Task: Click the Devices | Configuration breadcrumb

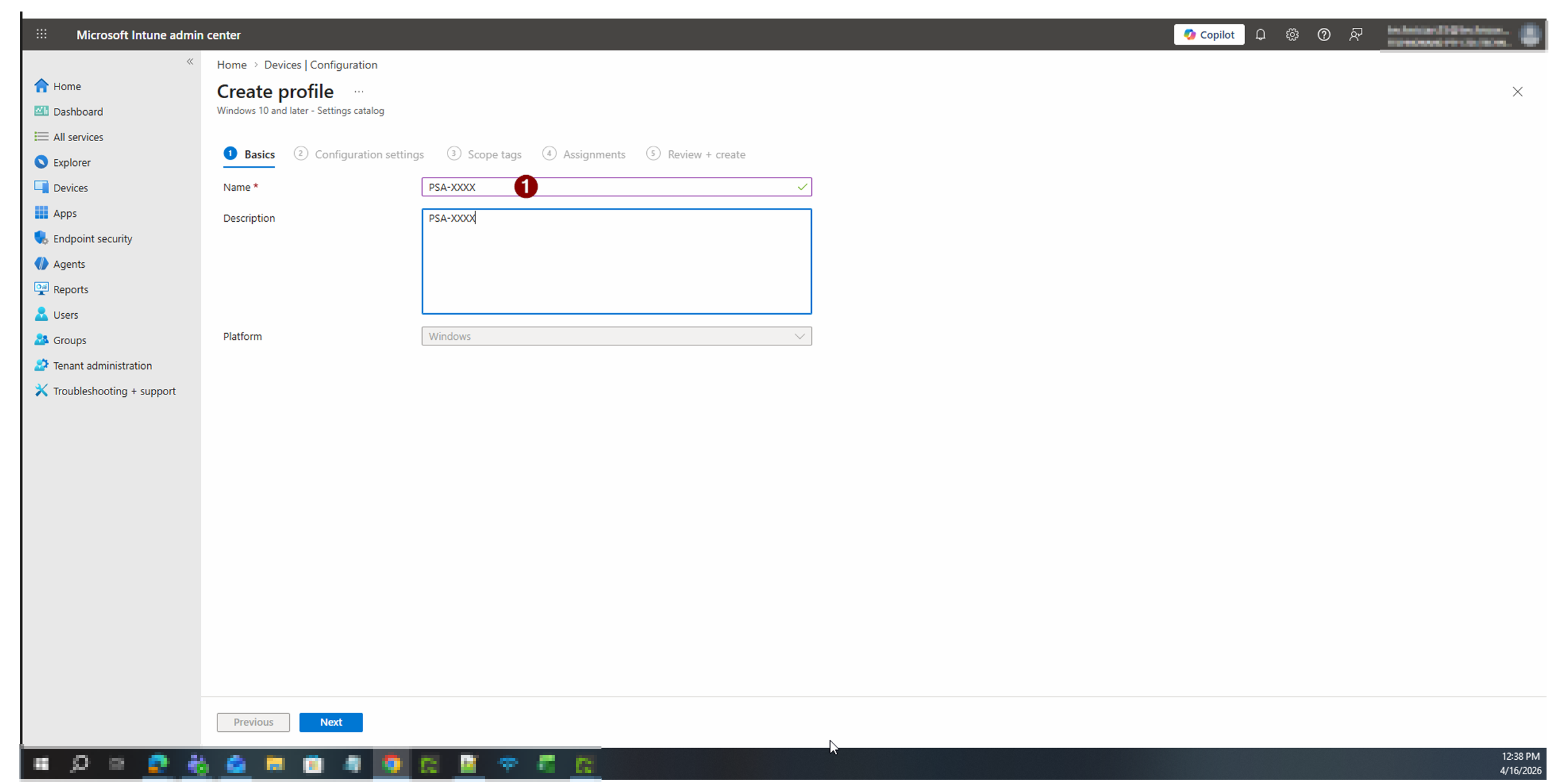Action: point(321,65)
